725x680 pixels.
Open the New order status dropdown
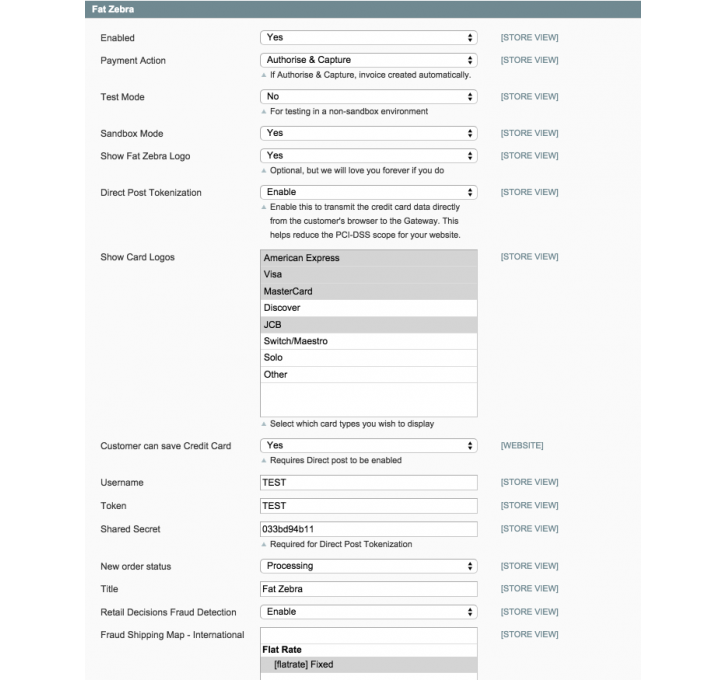(x=369, y=566)
